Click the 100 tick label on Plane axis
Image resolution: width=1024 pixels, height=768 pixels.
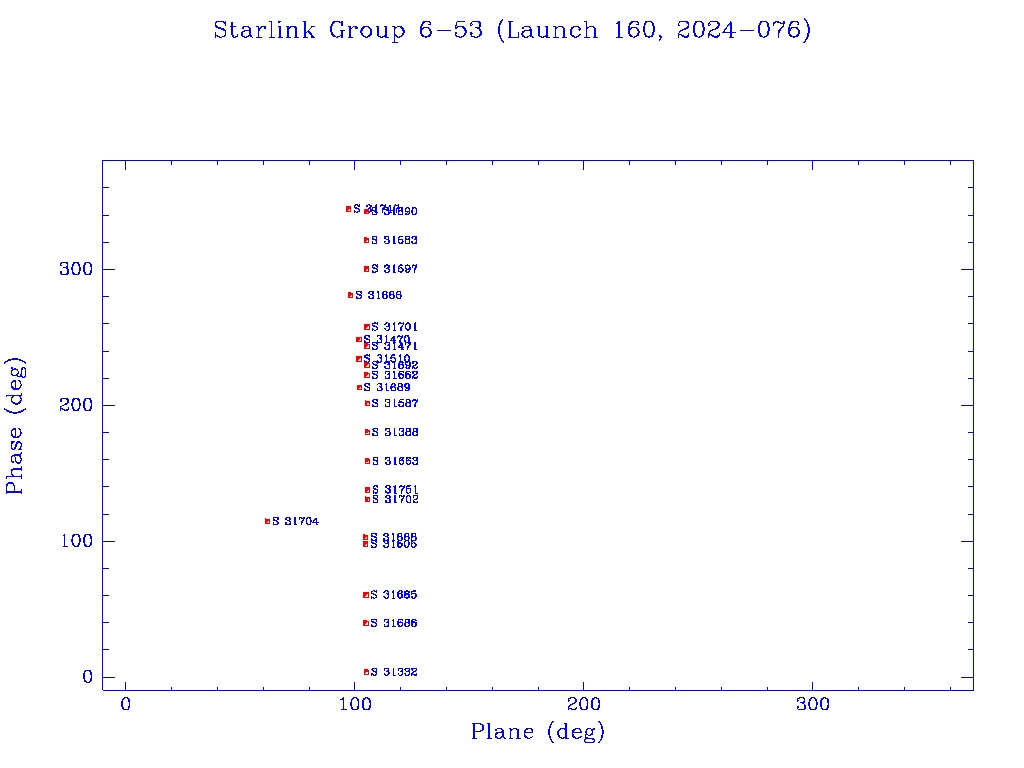pos(355,704)
